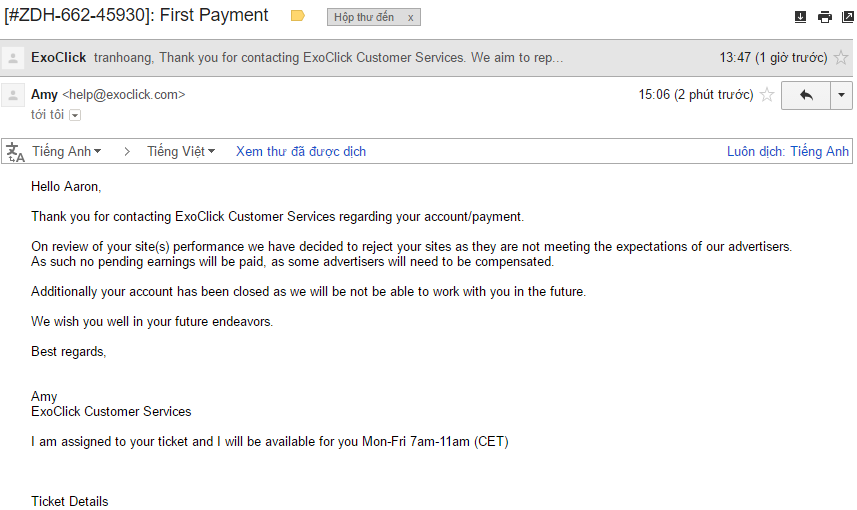Open source language 'Tiếng Anh' dropdown
Viewport: 857px width, 510px height.
(x=67, y=152)
